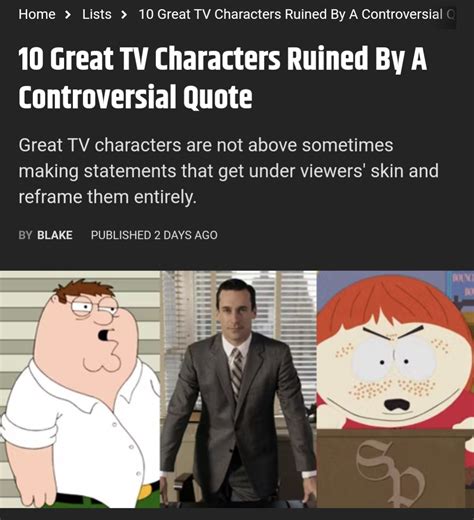Open the man in gray suit image
Screen dimensions: 474x520
tap(239, 389)
